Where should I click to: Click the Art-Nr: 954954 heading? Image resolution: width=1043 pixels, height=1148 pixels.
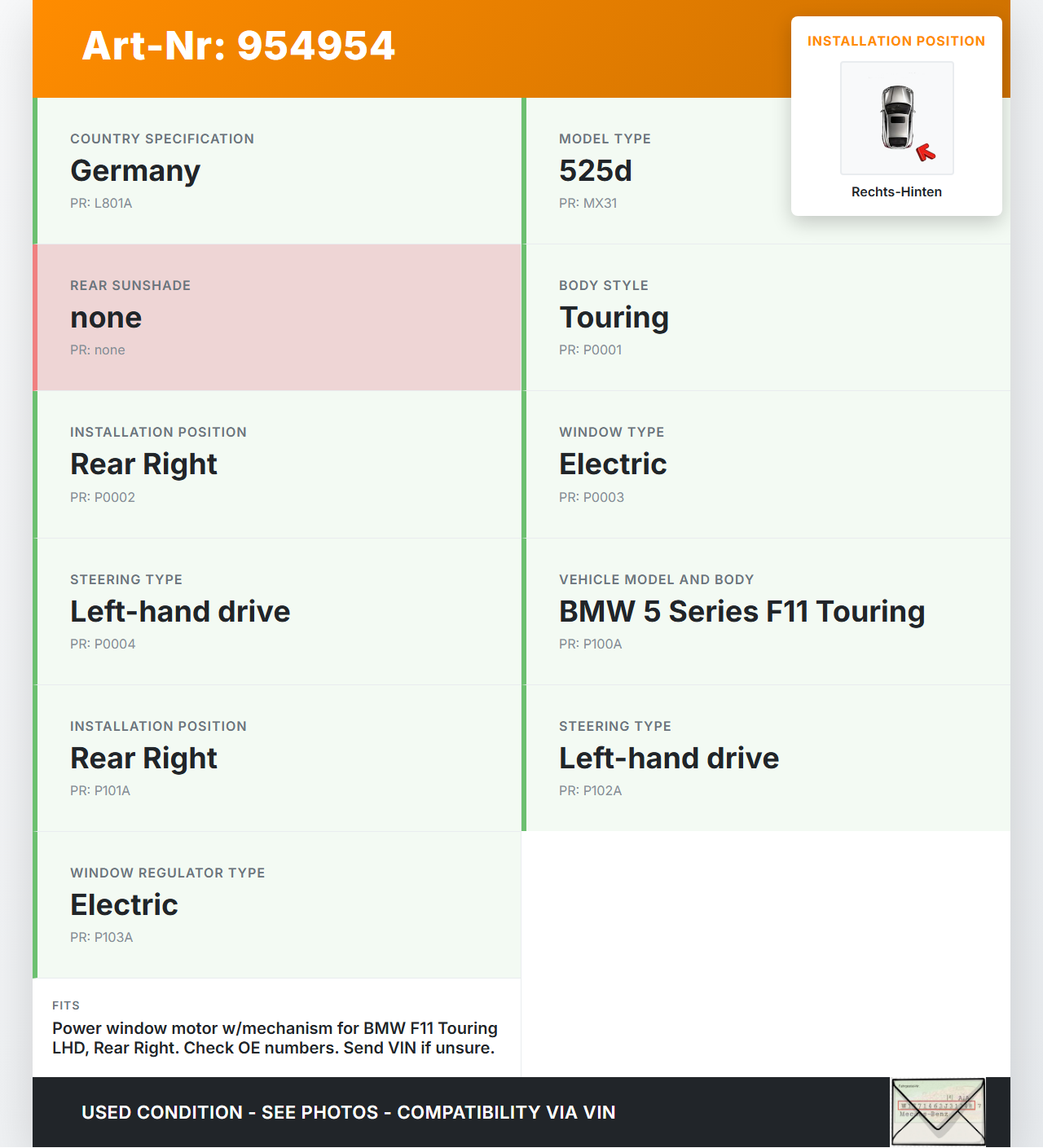pyautogui.click(x=239, y=46)
